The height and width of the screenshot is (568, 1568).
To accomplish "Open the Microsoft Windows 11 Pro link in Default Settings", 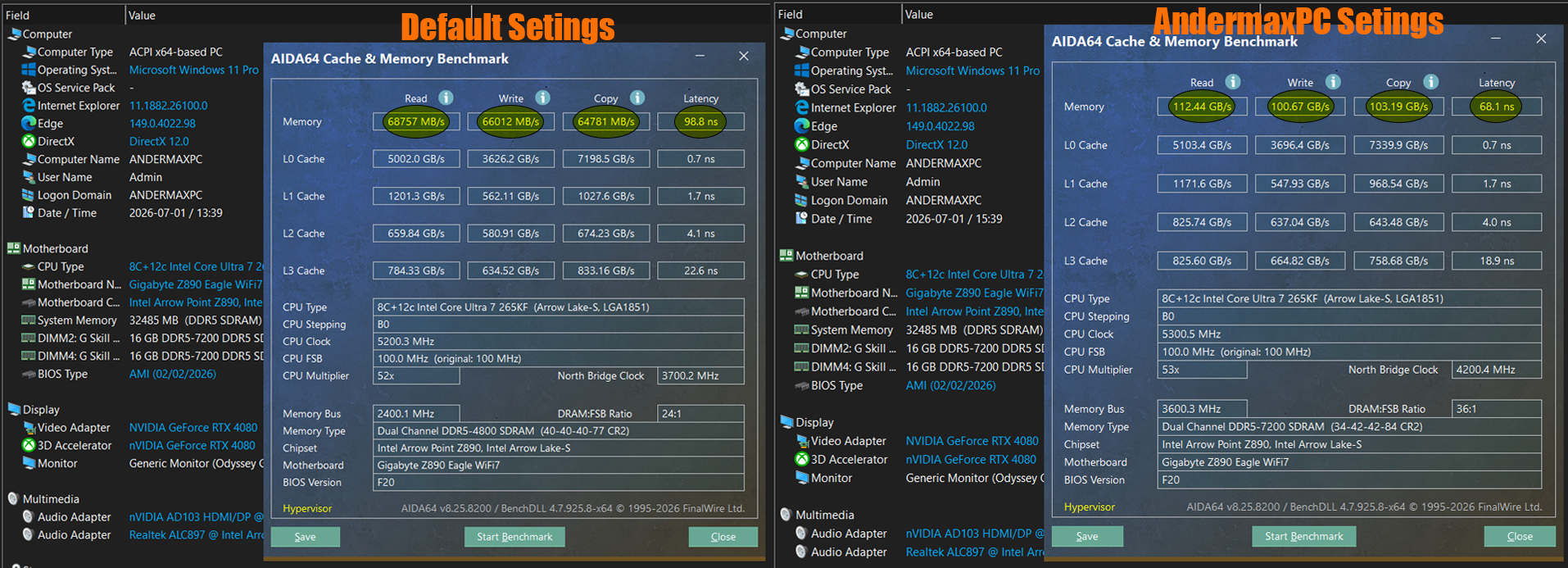I will (x=193, y=70).
